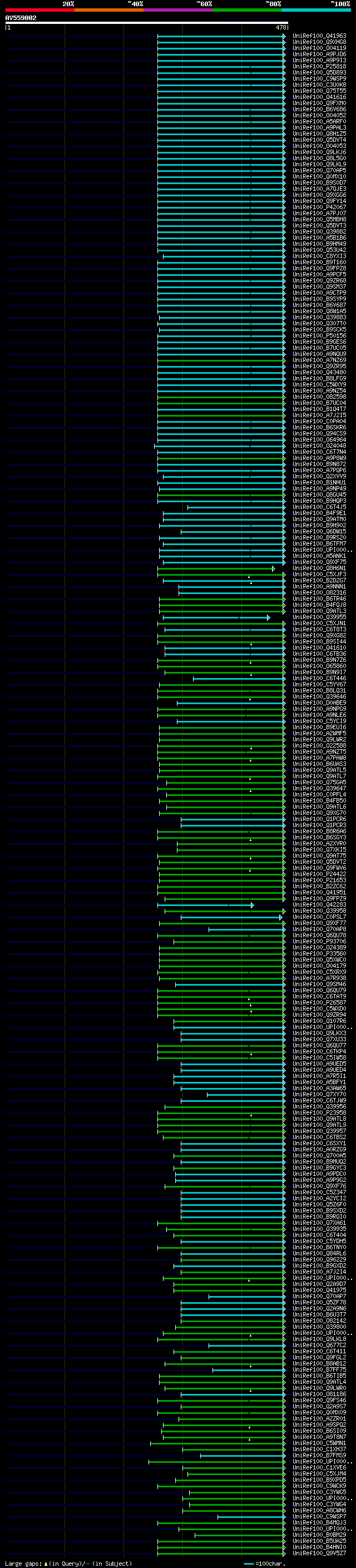Click the cyan alignment bar for UniRef100_Q9FY14
This screenshot has height=1568, width=356.
tap(221, 201)
